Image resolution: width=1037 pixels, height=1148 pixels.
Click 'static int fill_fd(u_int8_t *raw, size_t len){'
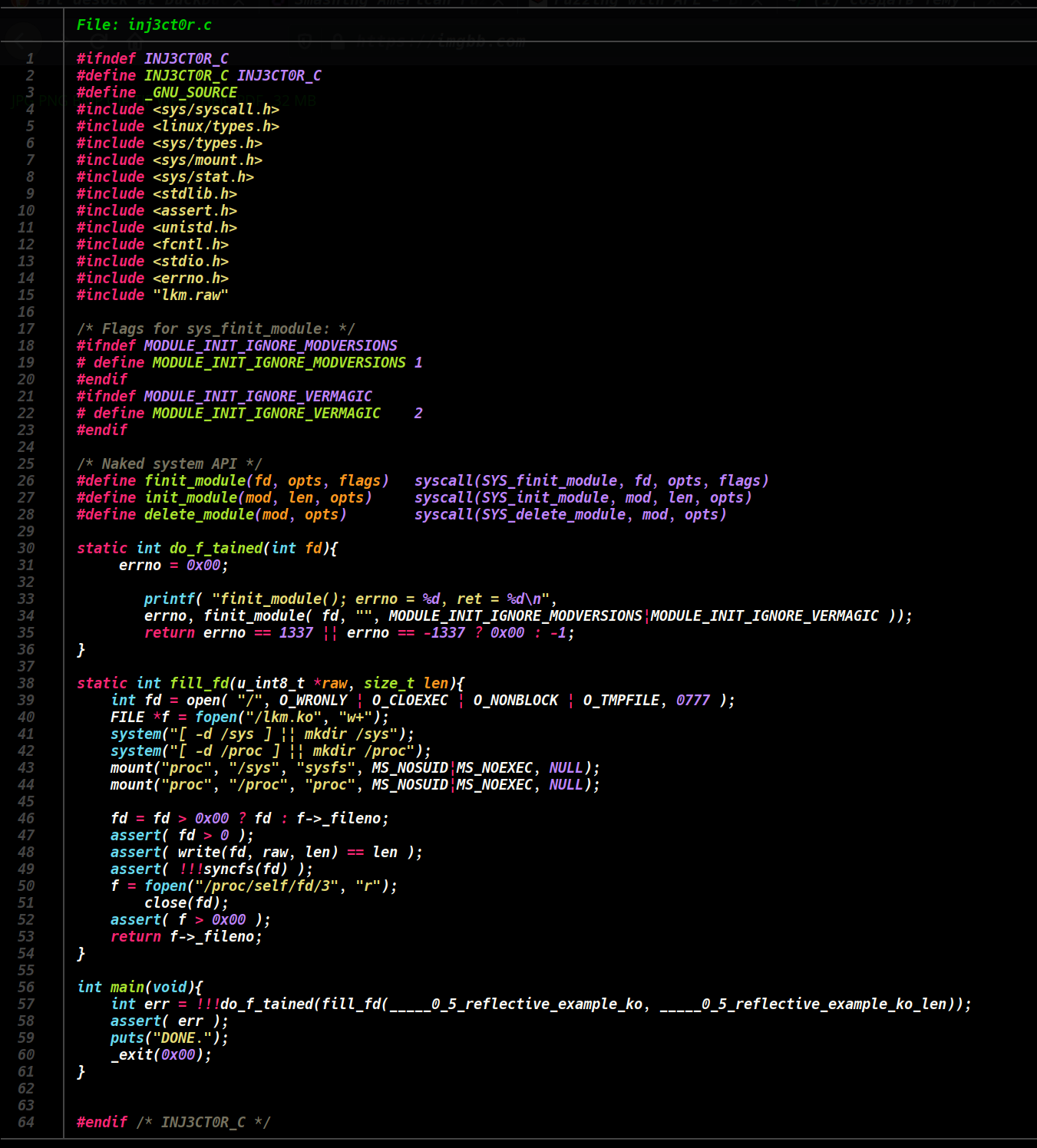pyautogui.click(x=271, y=683)
